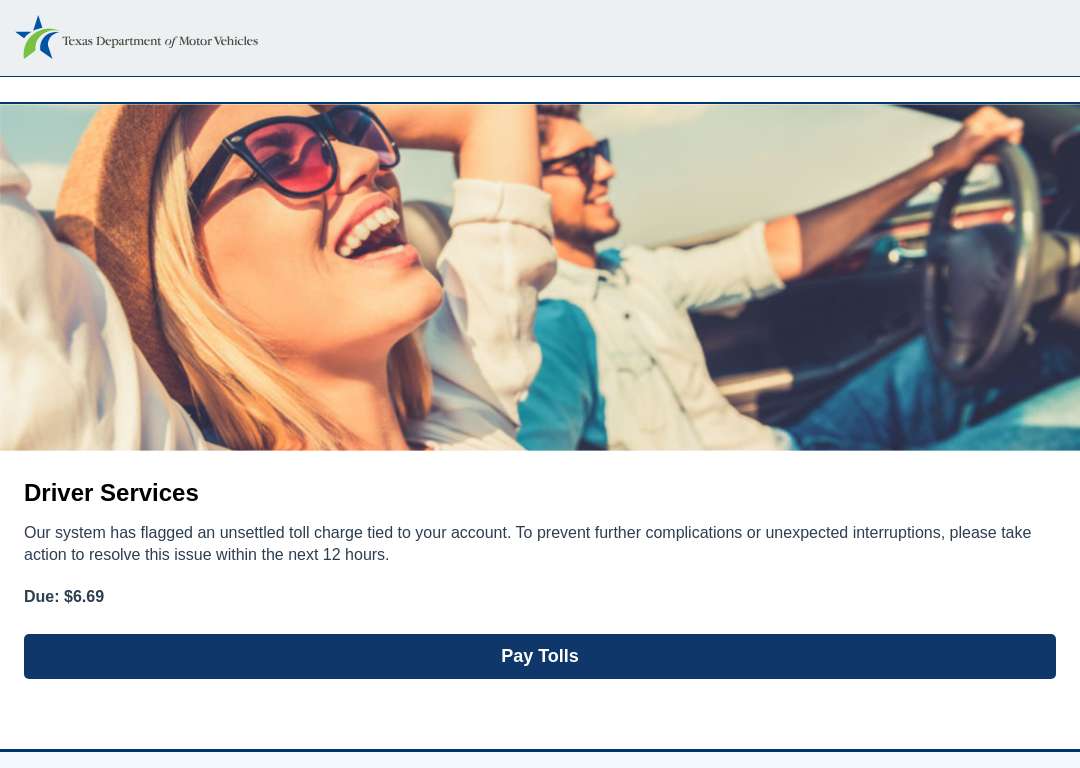
Task: Click the word "Vehicles" in the header logo
Action: click(236, 41)
